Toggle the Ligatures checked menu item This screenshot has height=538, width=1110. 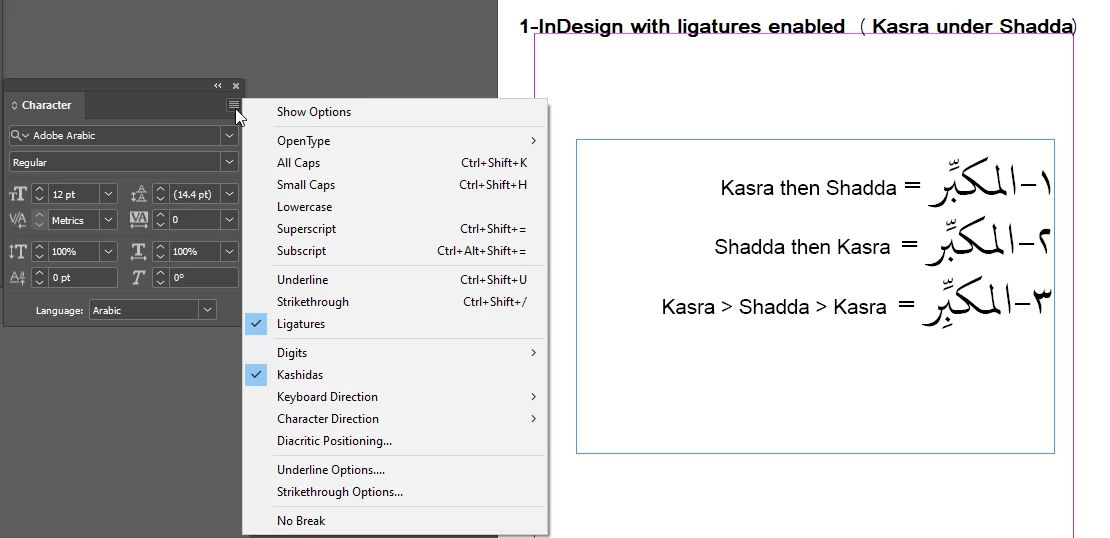click(395, 324)
